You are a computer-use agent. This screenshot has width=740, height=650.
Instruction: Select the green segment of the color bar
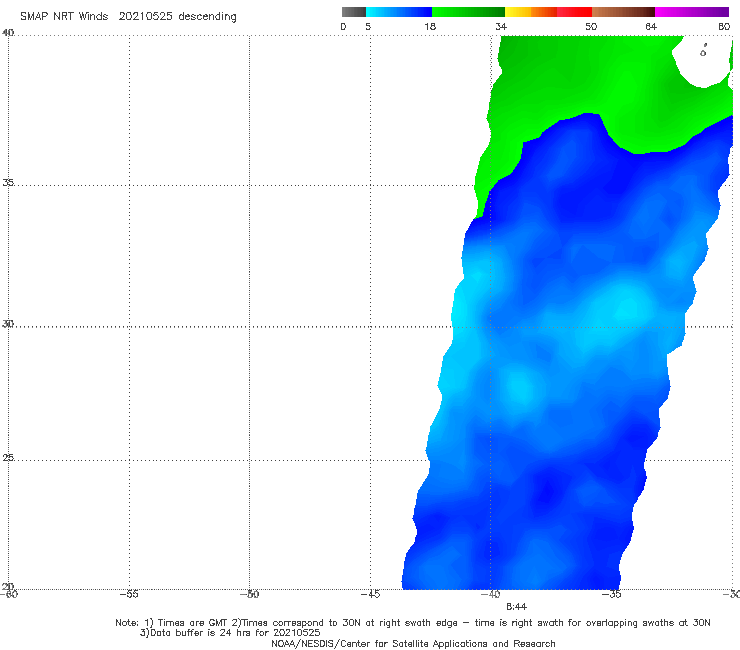pyautogui.click(x=468, y=12)
